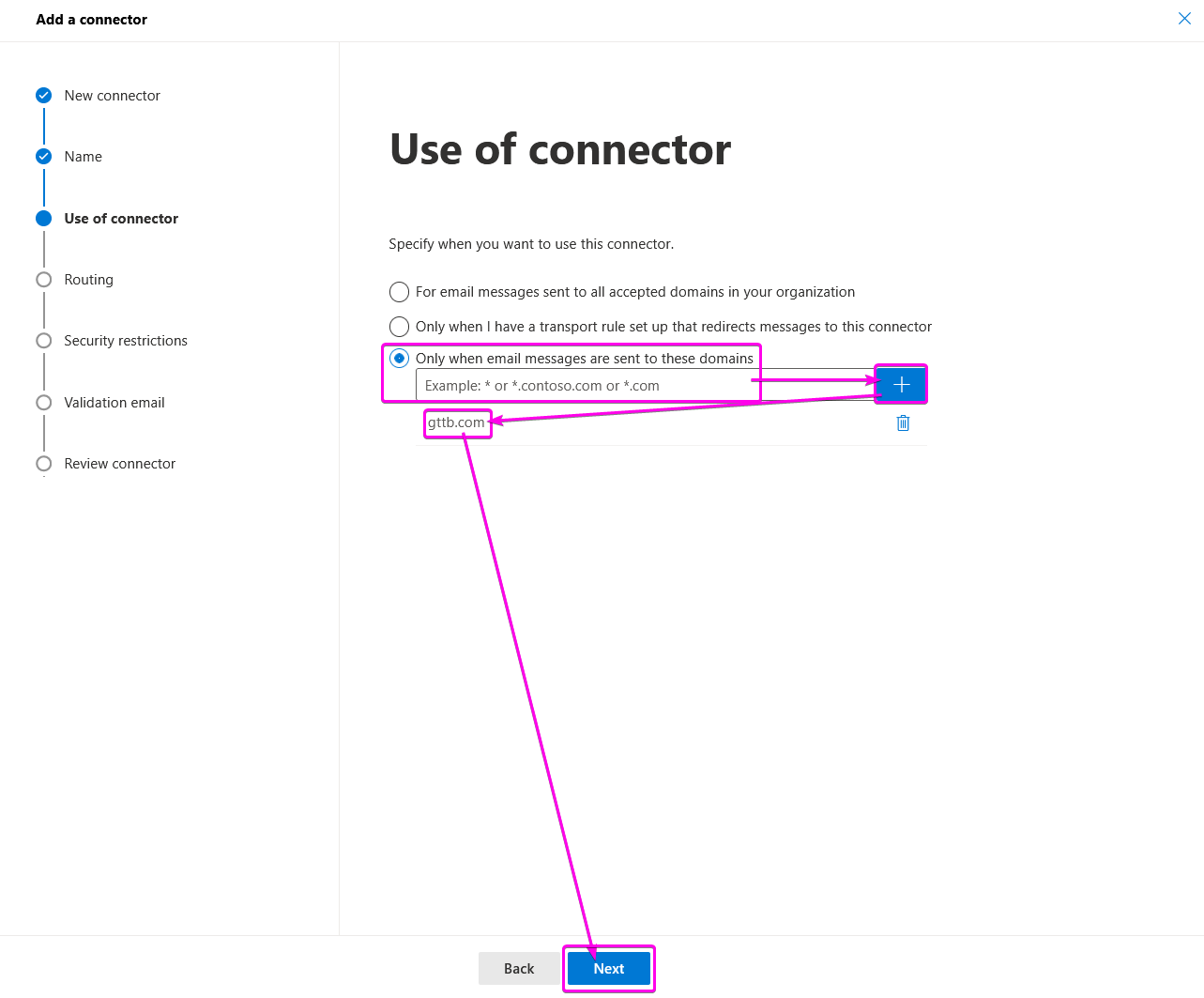This screenshot has width=1204, height=998.
Task: Click the plus icon to add domain
Action: point(899,384)
